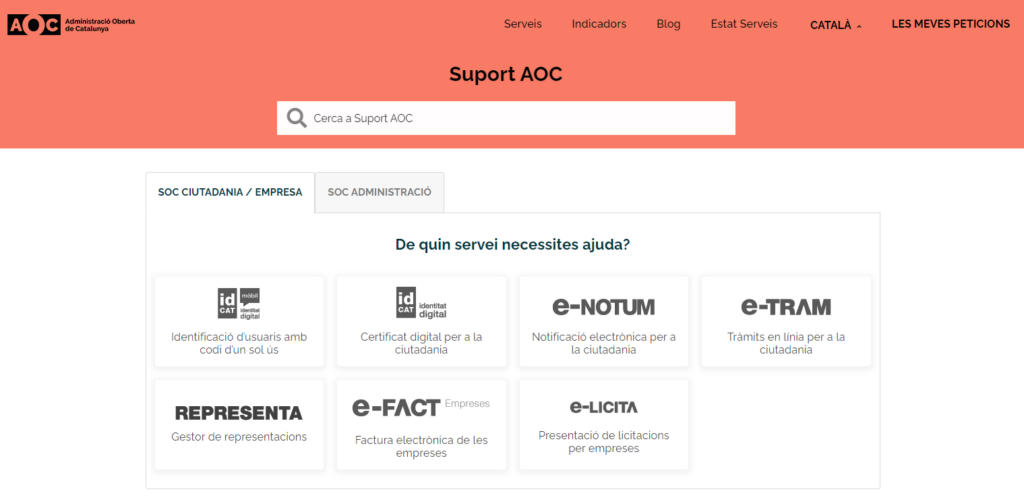Image resolution: width=1024 pixels, height=504 pixels.
Task: Open the idCAT certificate logo
Action: tap(421, 302)
